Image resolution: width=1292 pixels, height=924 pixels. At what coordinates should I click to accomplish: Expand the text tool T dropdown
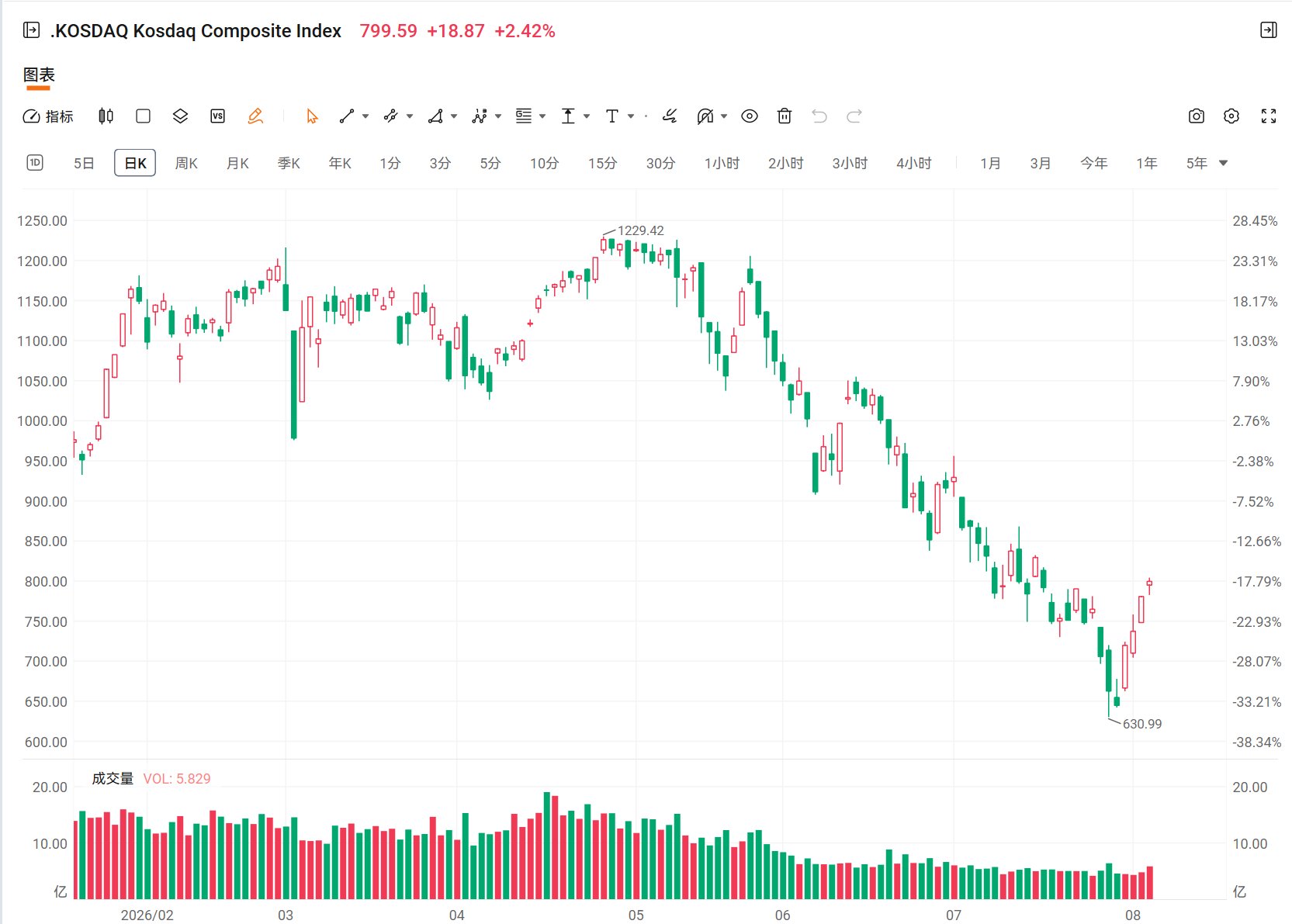click(x=631, y=116)
